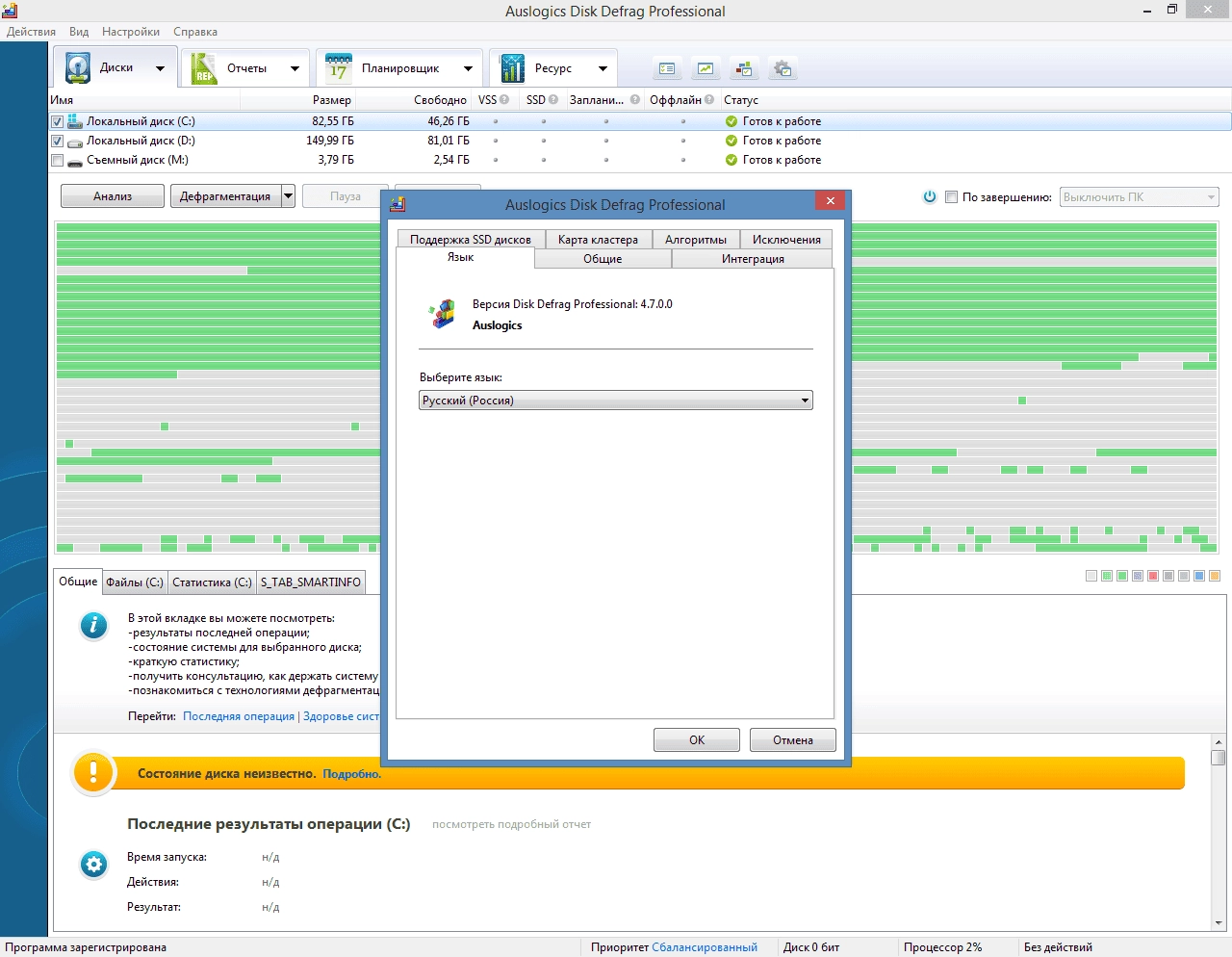This screenshot has width=1232, height=957.
Task: Enable the По завершению checkbox
Action: pyautogui.click(x=951, y=196)
